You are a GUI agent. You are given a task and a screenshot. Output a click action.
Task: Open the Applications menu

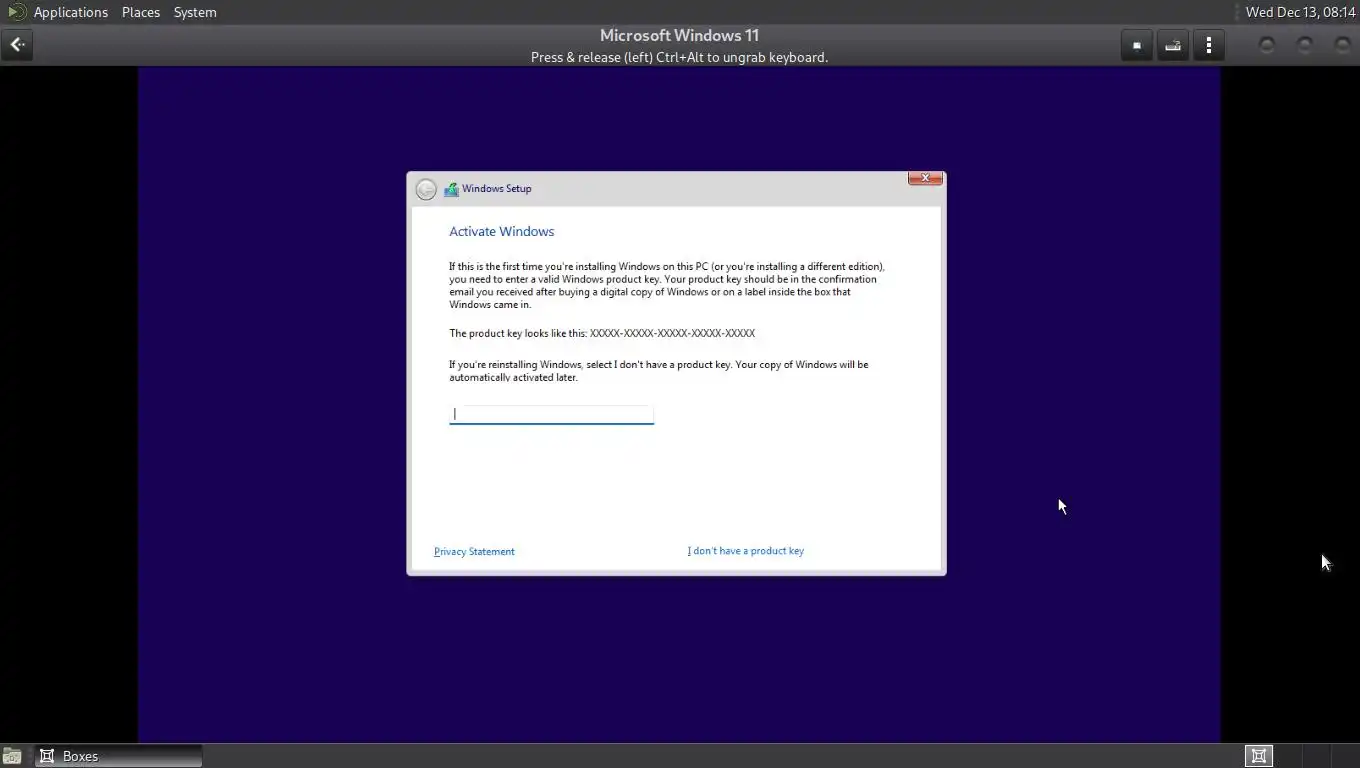(x=70, y=12)
